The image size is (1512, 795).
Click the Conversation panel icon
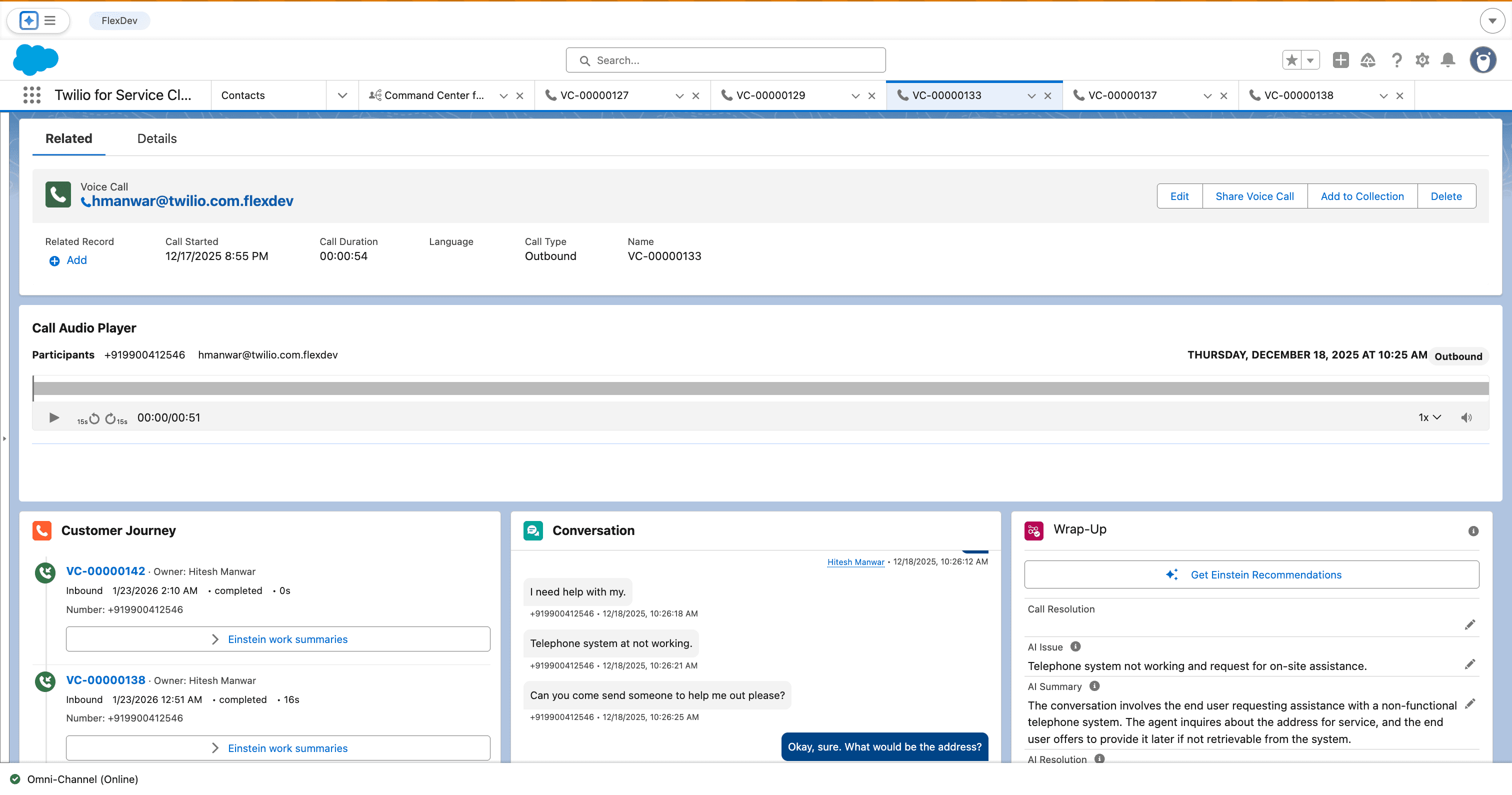coord(533,530)
